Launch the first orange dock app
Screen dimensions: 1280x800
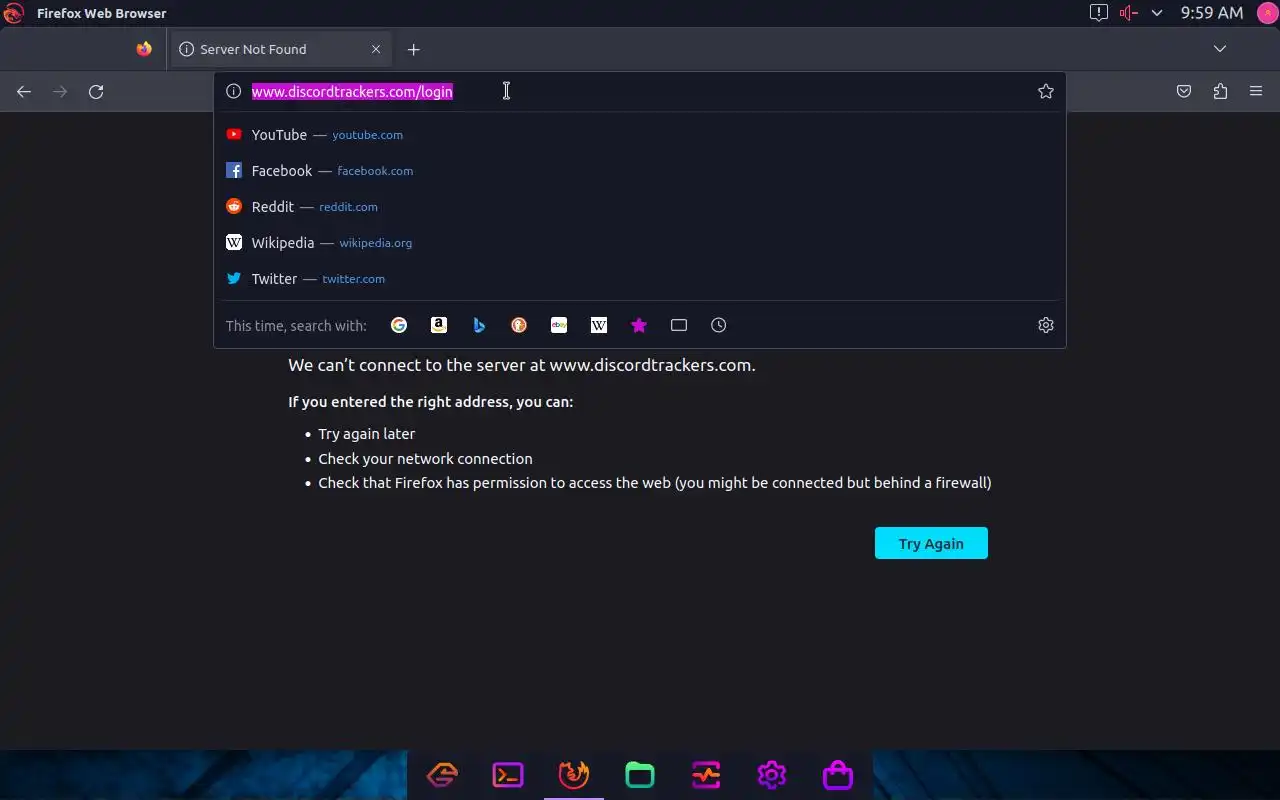click(x=442, y=775)
